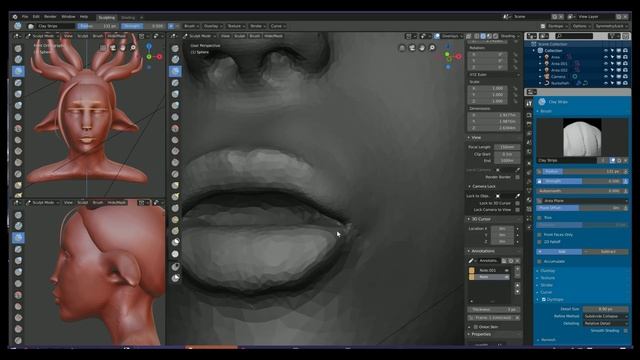Toggle the Dyntopo checkbox in brush panel
This screenshot has height=360, width=640.
click(x=544, y=300)
